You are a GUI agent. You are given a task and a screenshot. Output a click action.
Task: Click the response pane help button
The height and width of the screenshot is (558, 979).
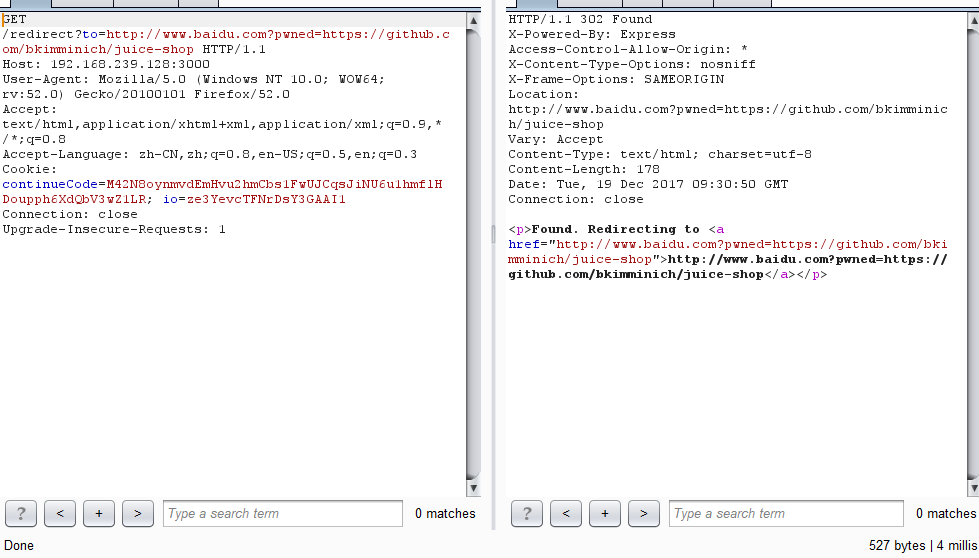click(x=527, y=514)
